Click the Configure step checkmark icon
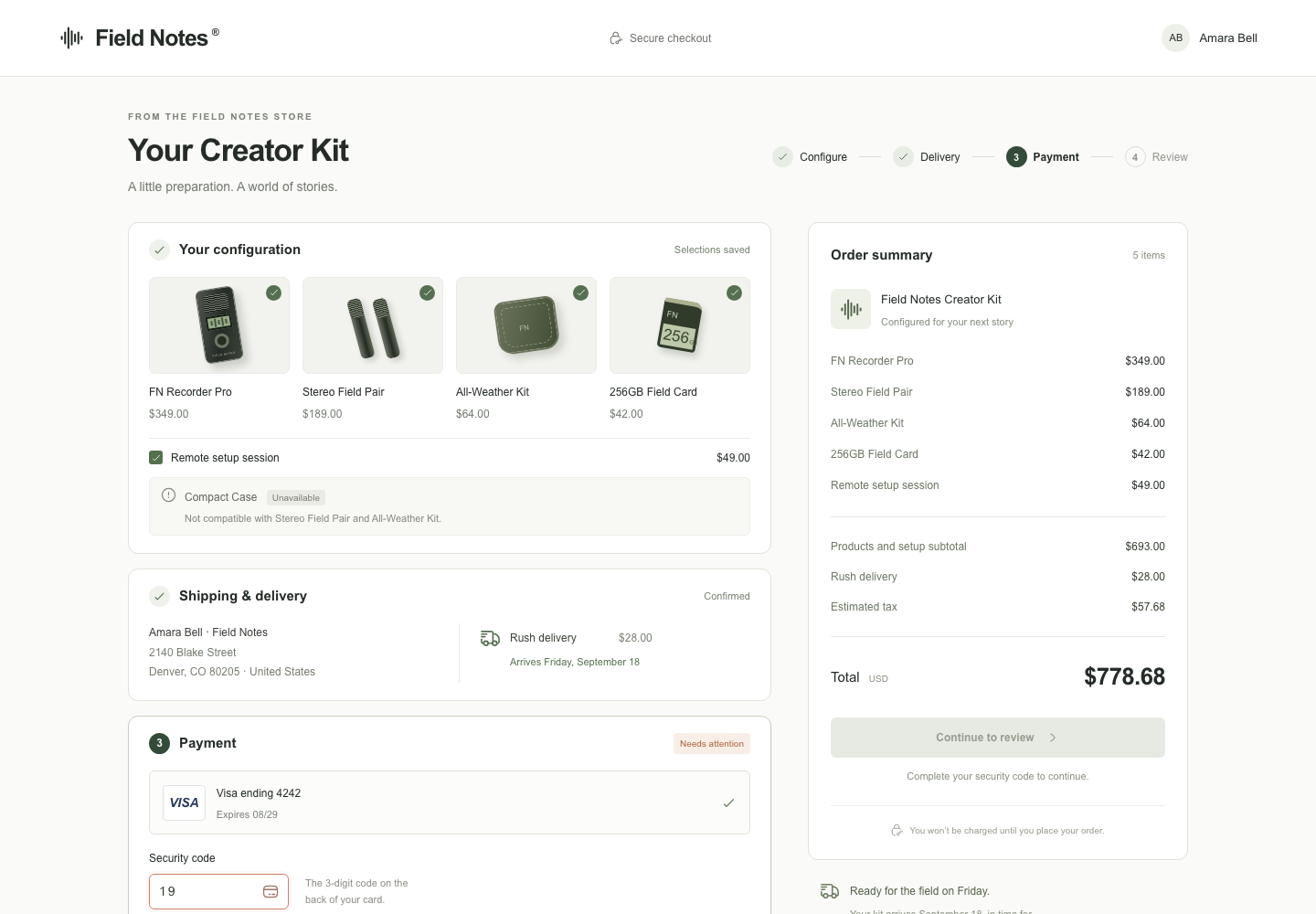The width and height of the screenshot is (1316, 914). [782, 157]
